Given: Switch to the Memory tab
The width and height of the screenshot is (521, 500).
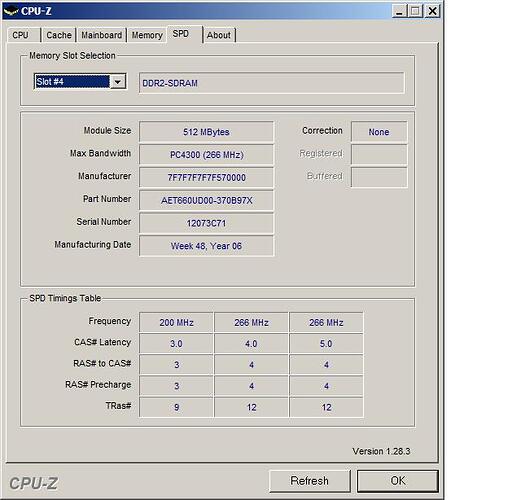Looking at the screenshot, I should coord(147,35).
